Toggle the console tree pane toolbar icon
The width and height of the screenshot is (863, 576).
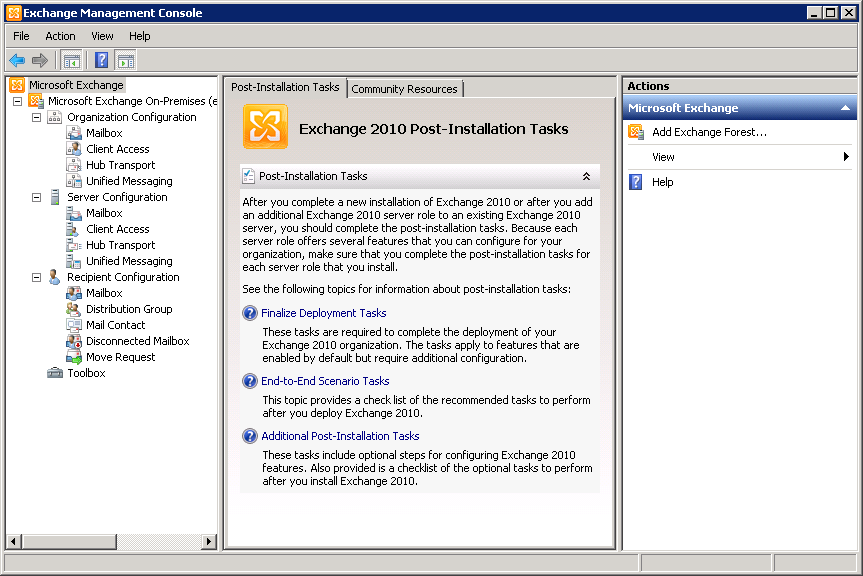(72, 61)
